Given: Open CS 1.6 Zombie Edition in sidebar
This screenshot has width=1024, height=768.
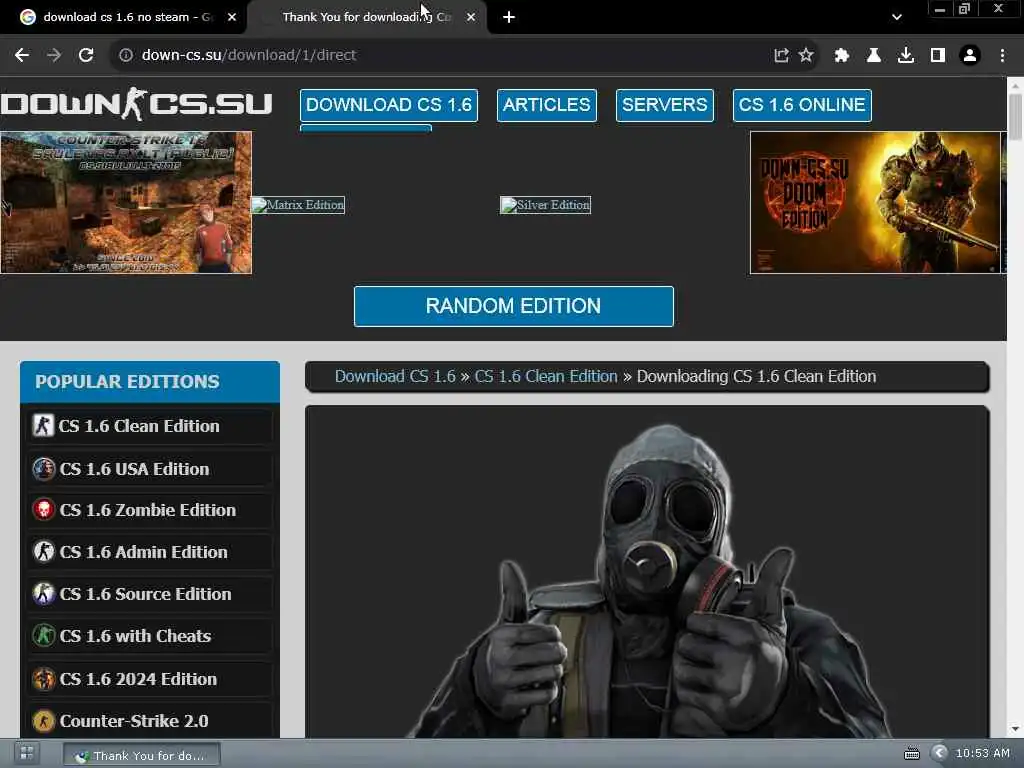Looking at the screenshot, I should 150,510.
